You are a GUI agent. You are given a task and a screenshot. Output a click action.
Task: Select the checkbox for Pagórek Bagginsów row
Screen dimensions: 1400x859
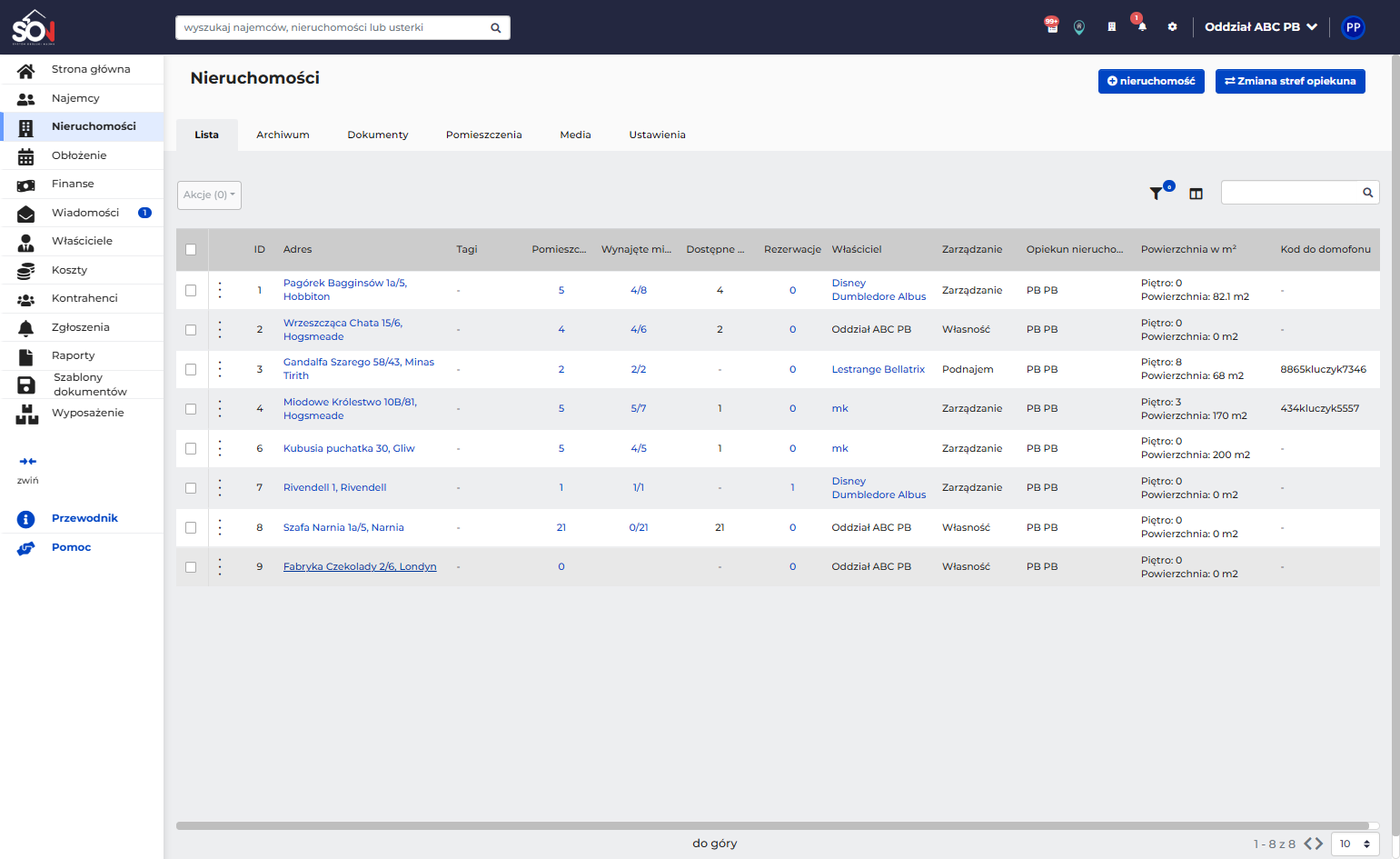tap(191, 290)
